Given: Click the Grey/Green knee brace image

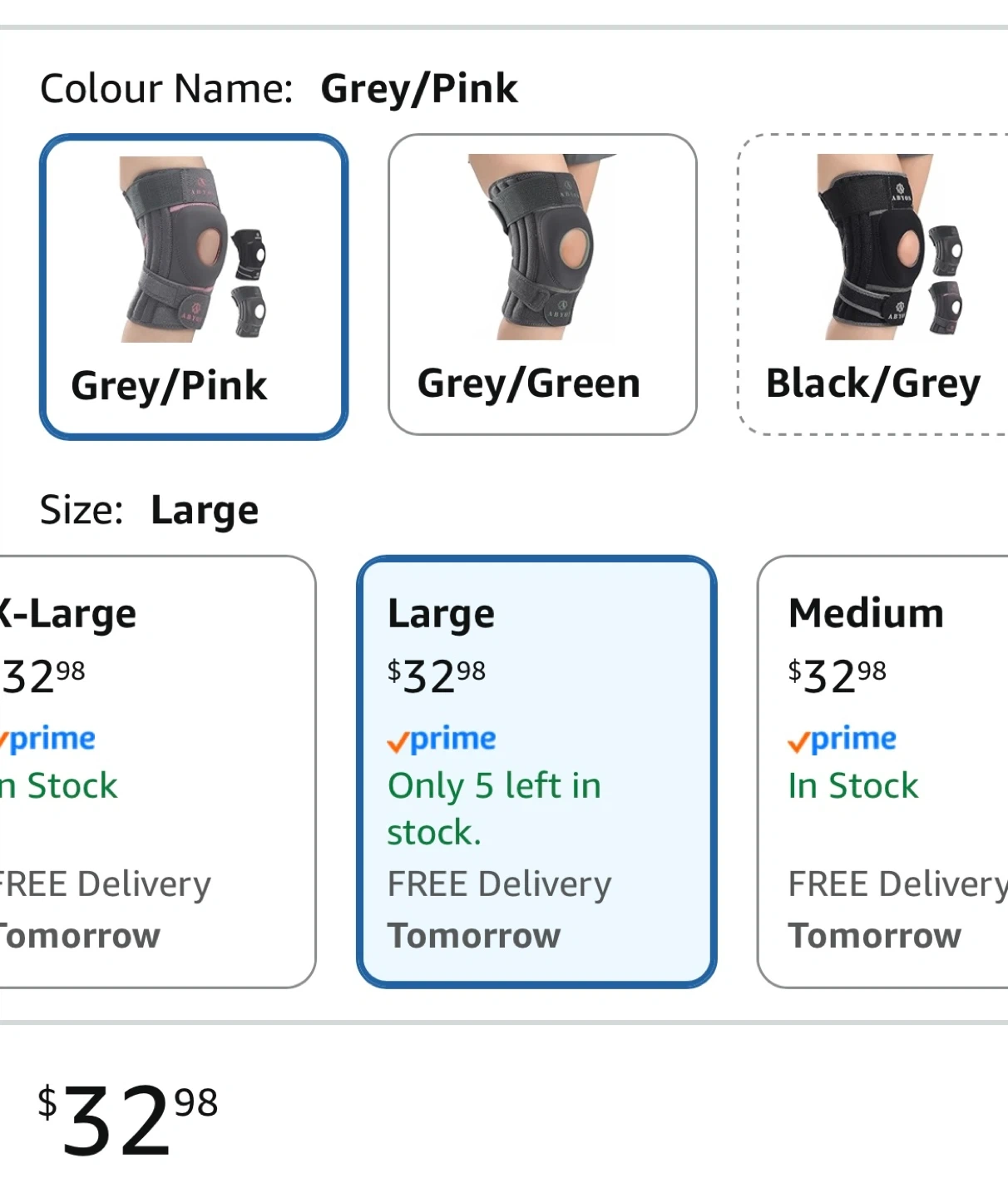Looking at the screenshot, I should click(544, 247).
